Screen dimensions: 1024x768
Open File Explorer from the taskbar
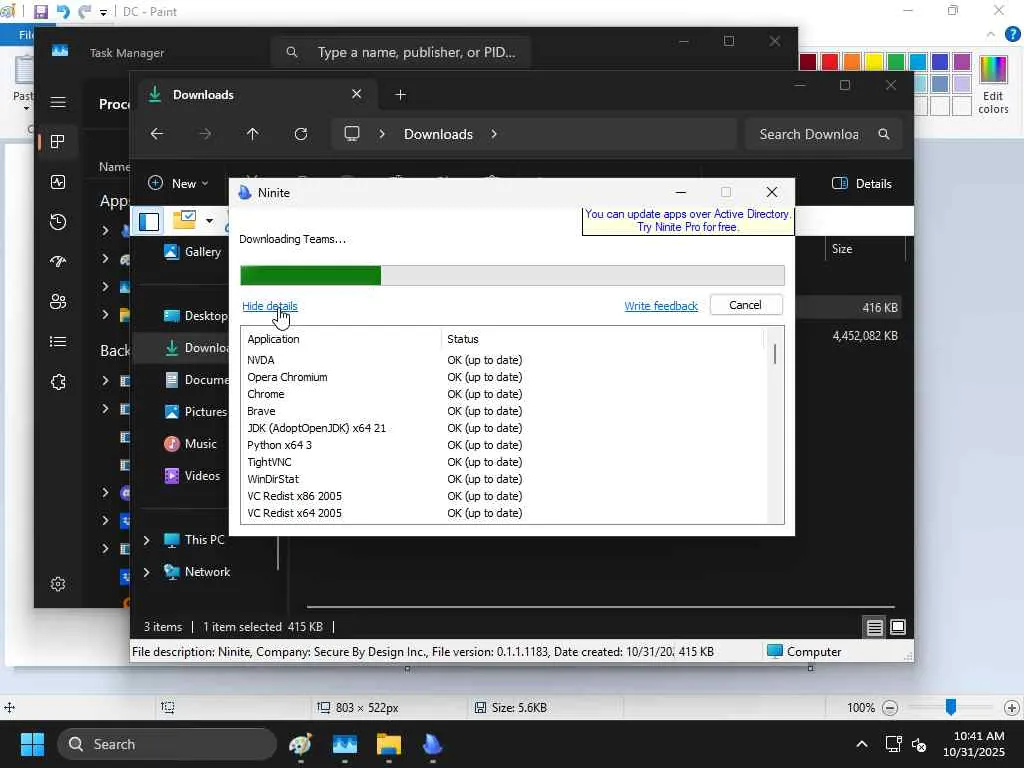389,744
